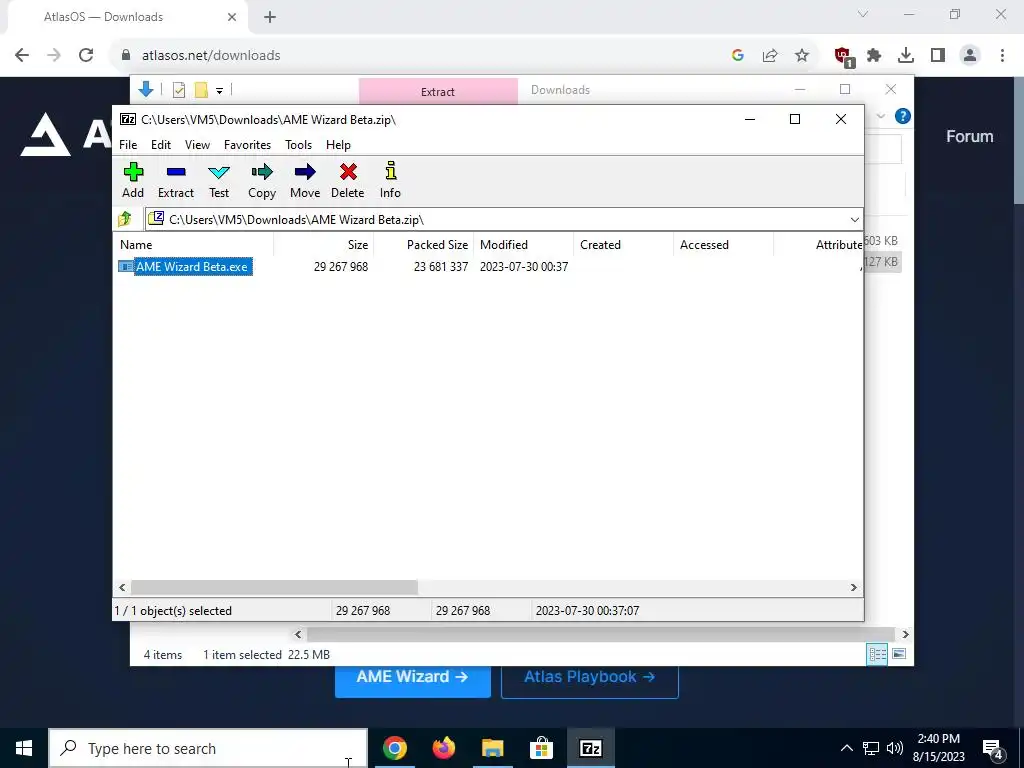Open the Chrome profile avatar
The height and width of the screenshot is (768, 1024).
pos(970,56)
